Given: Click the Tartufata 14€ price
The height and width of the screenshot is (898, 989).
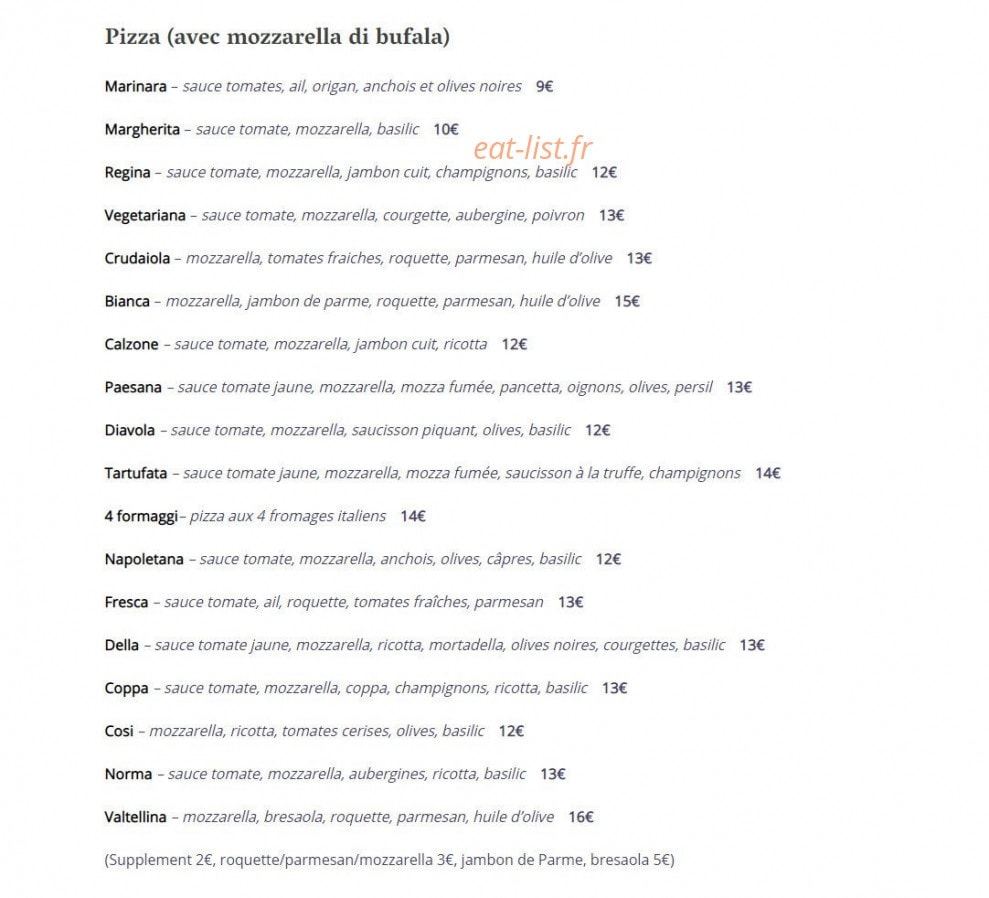Looking at the screenshot, I should (768, 474).
